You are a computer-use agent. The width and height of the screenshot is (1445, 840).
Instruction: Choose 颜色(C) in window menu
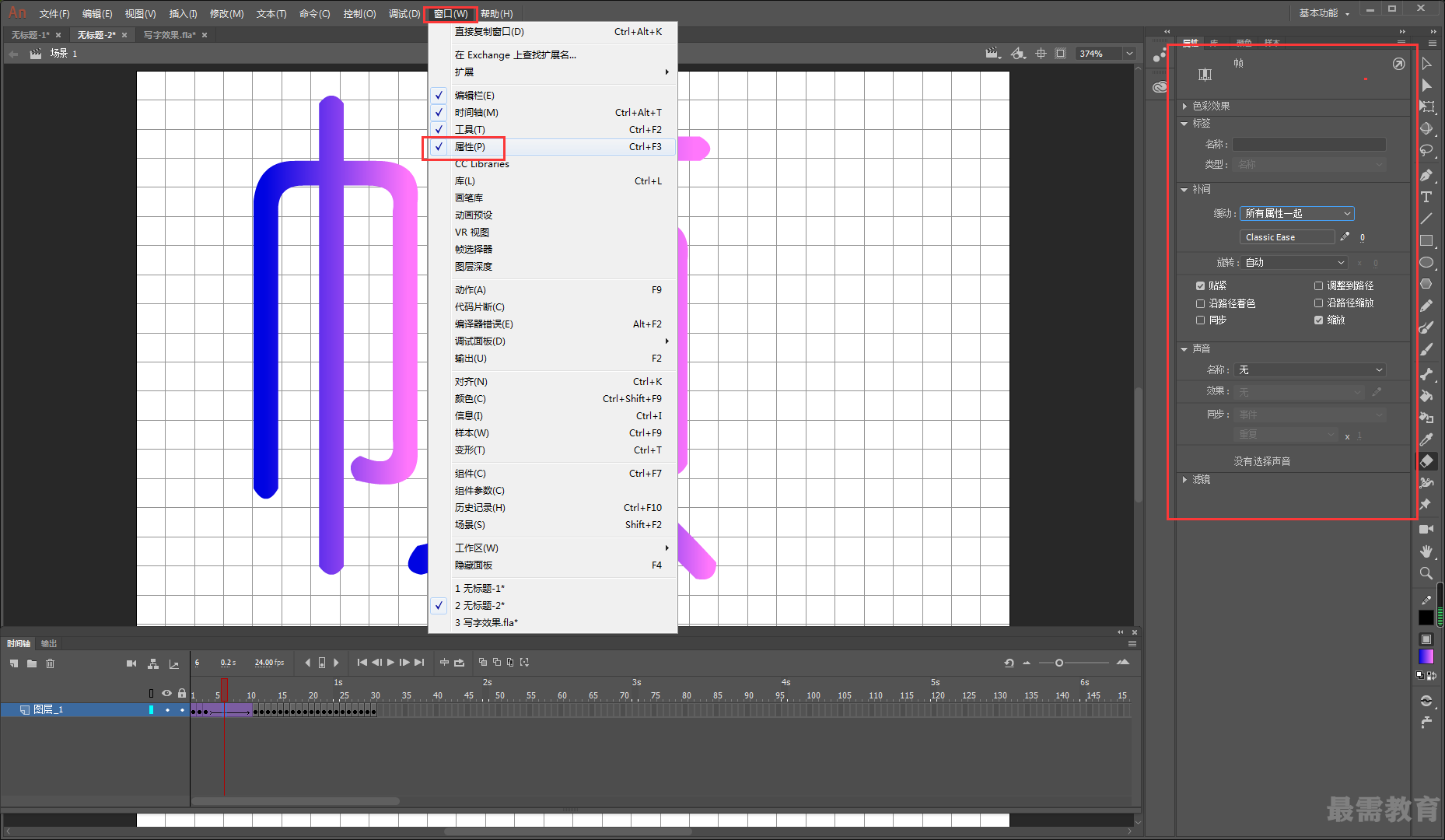[552, 399]
